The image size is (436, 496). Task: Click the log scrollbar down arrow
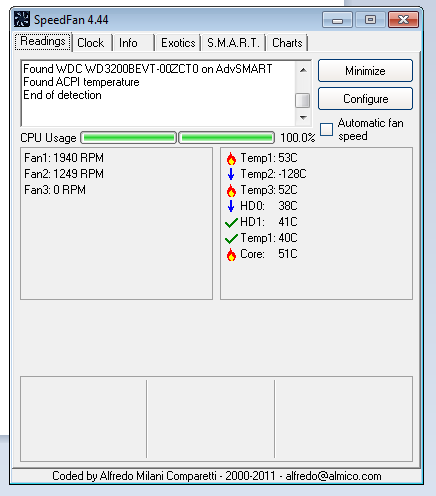303,117
